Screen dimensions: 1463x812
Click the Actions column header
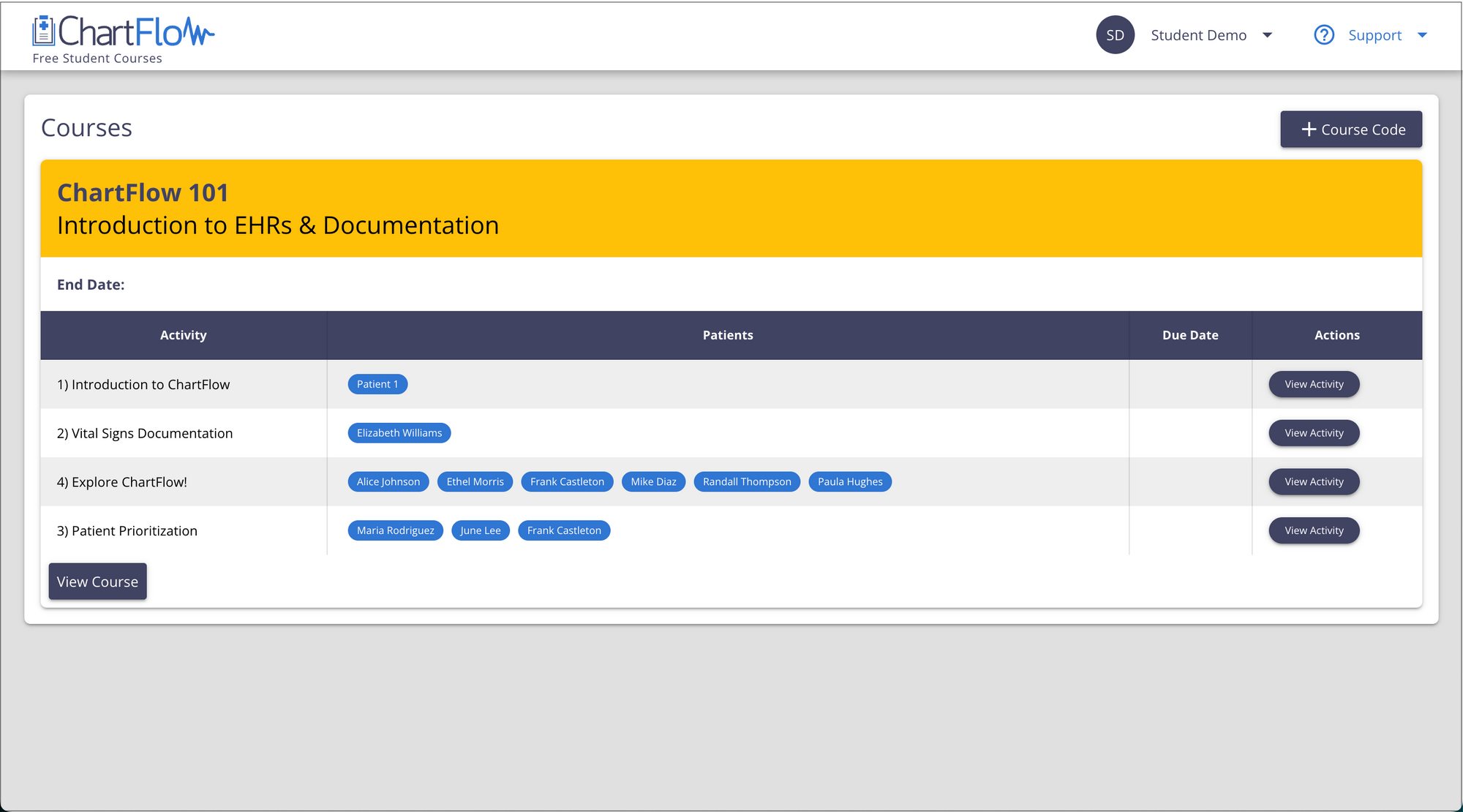(x=1336, y=334)
